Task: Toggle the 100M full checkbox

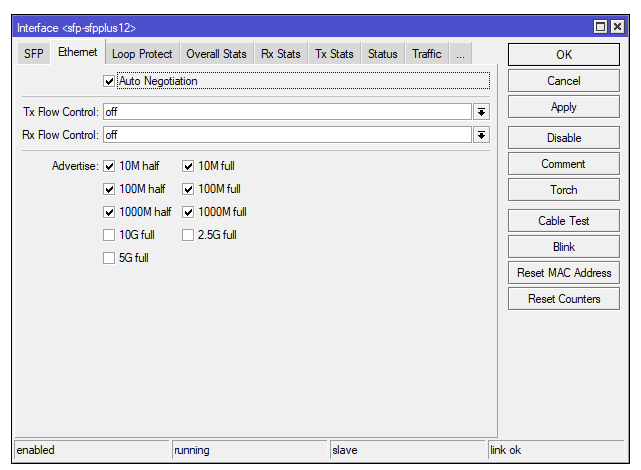Action: 188,189
